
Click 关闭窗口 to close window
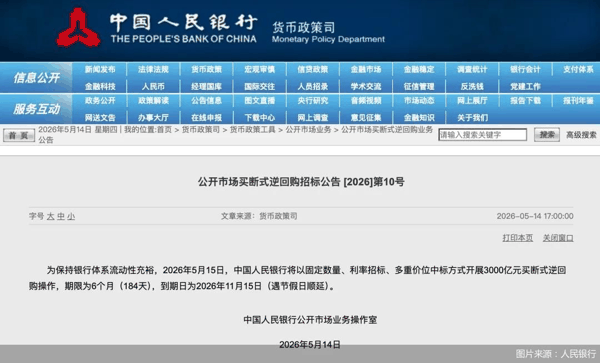pos(558,238)
